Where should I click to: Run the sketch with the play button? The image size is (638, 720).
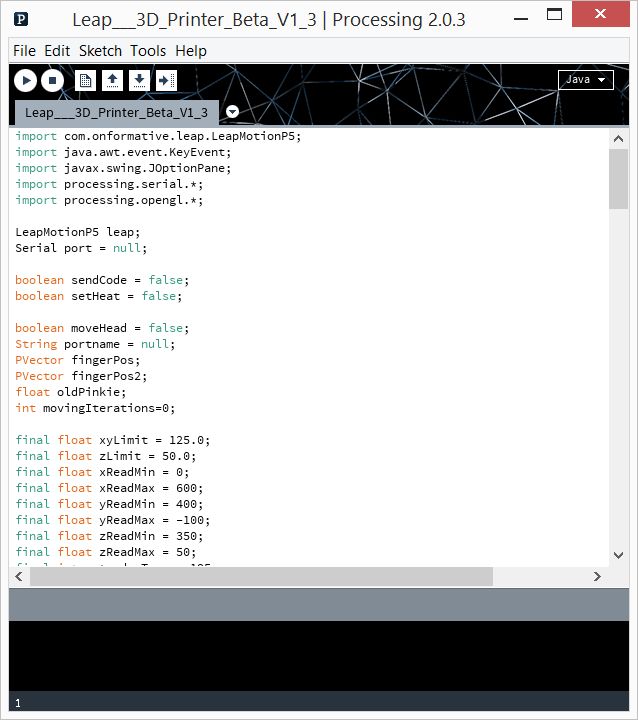click(x=25, y=81)
